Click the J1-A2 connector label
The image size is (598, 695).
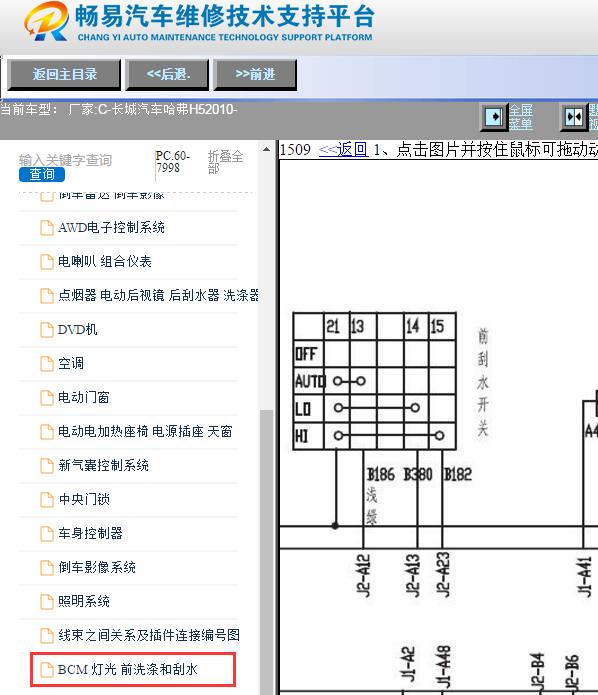(x=408, y=664)
